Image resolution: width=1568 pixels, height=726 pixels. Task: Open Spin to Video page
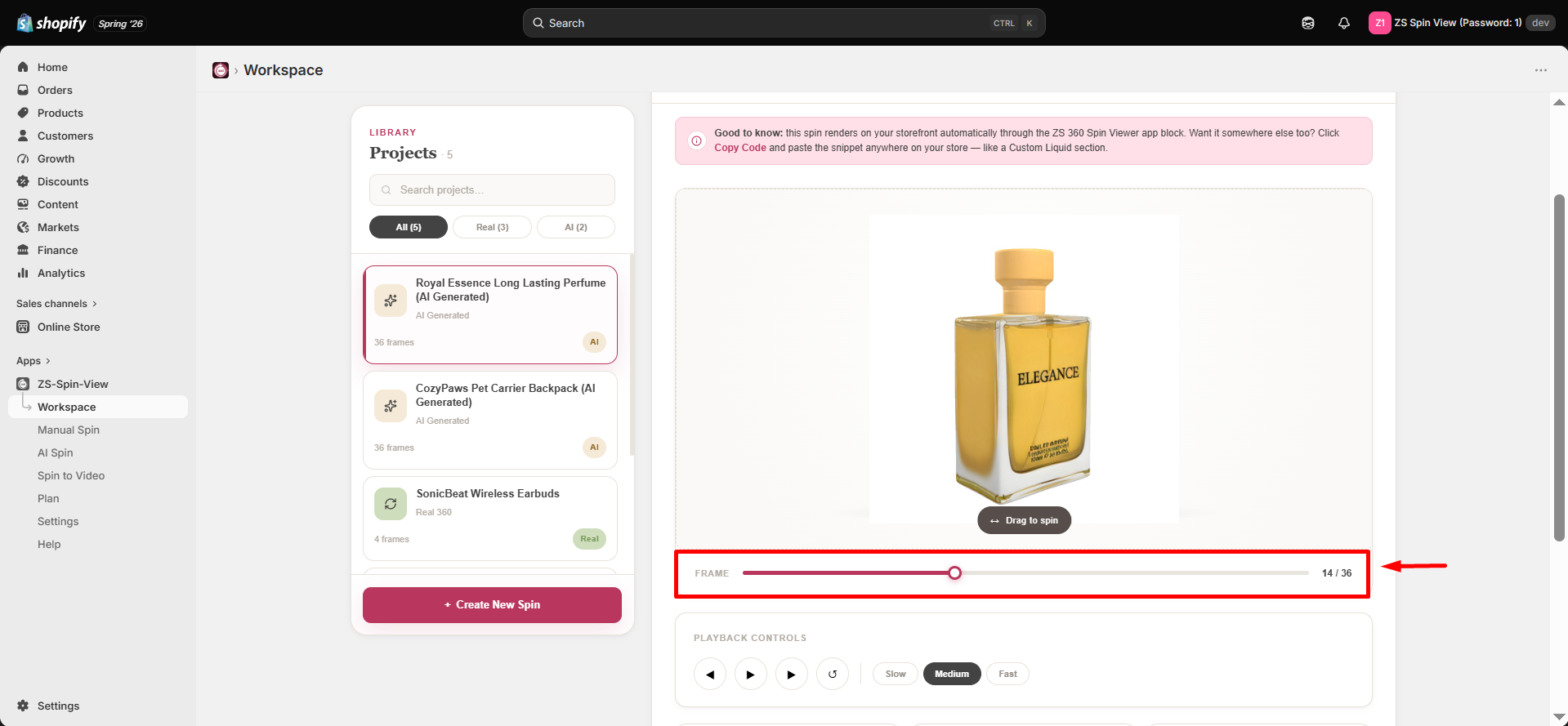click(x=71, y=475)
